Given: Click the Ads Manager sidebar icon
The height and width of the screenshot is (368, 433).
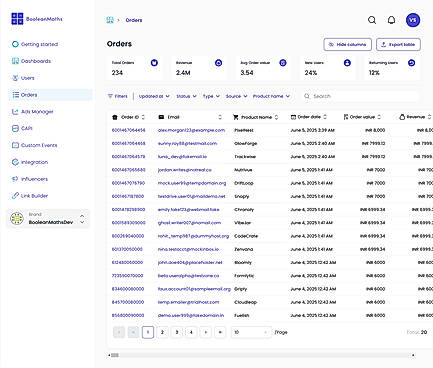Looking at the screenshot, I should coord(15,112).
